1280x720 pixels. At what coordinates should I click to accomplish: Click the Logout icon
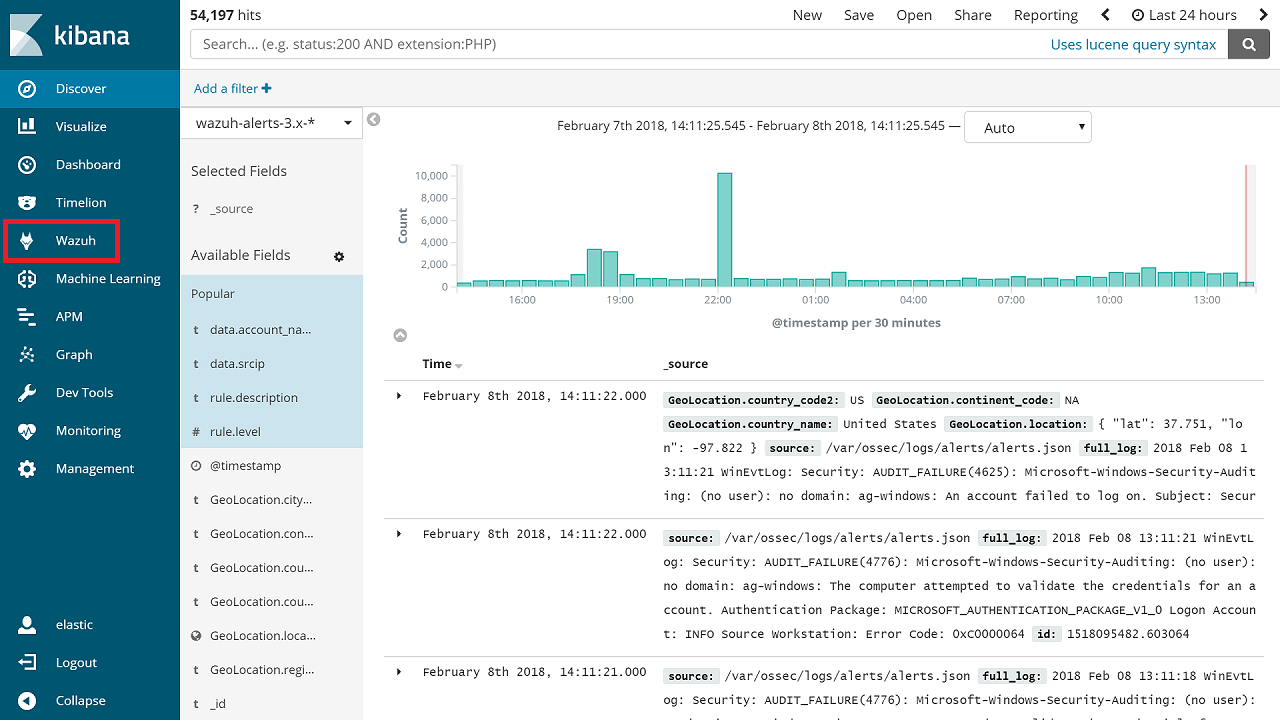(27, 663)
